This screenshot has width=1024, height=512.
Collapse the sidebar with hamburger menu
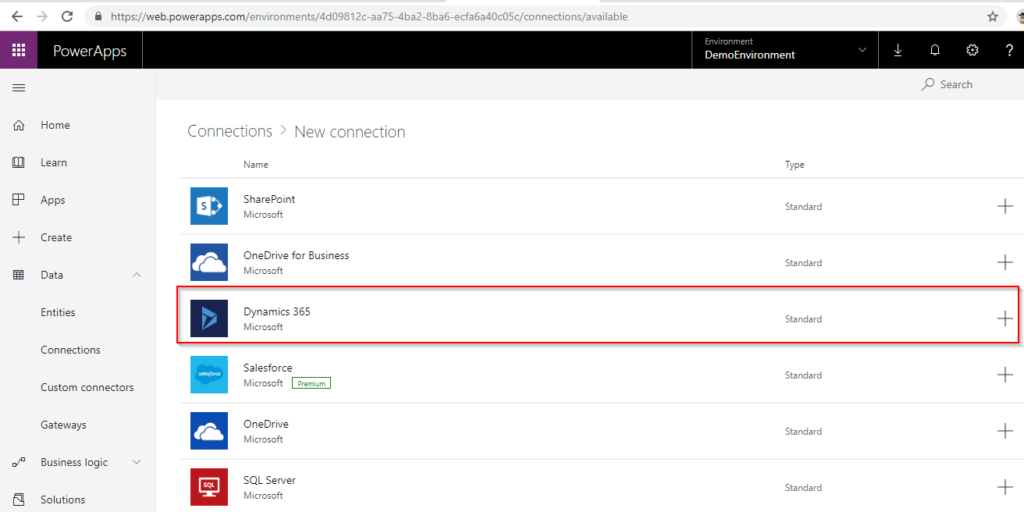click(19, 88)
